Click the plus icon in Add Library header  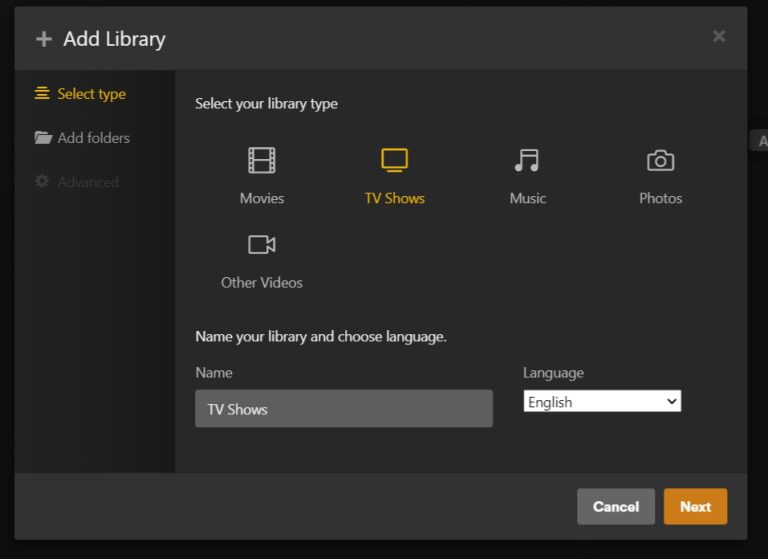(x=43, y=39)
